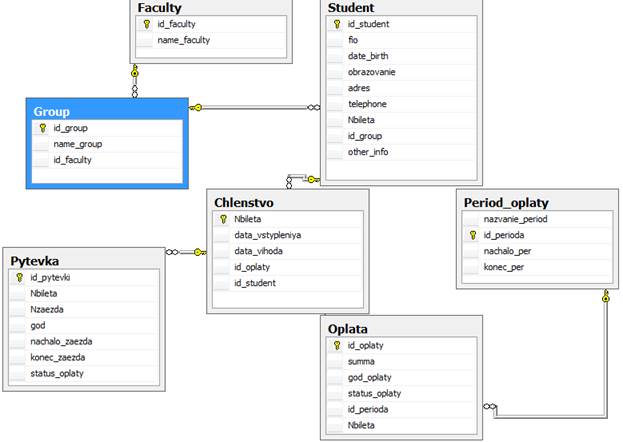The image size is (623, 442).
Task: Click the key icon next to id_pytevki
Action: tap(19, 278)
